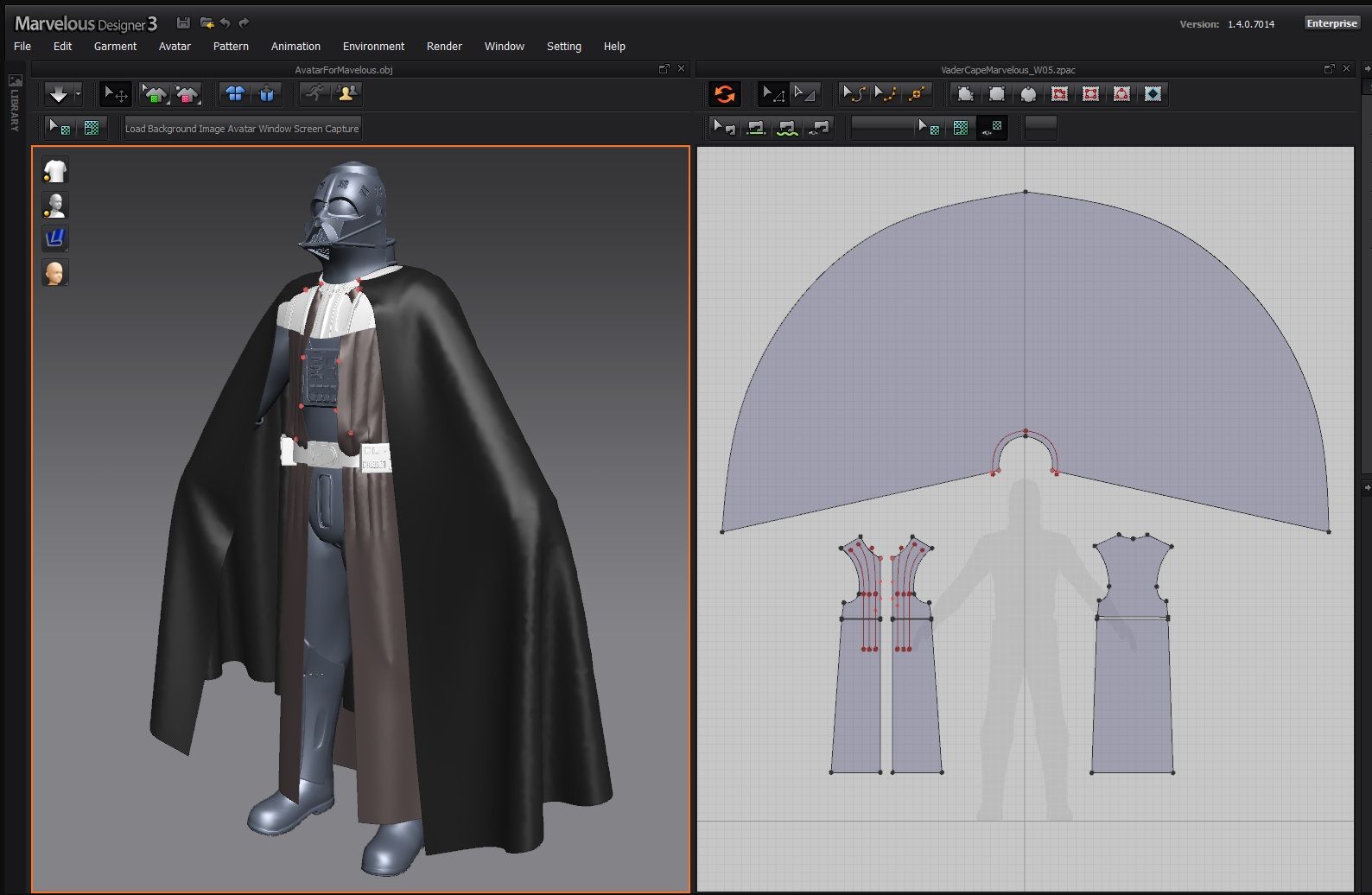Toggle show texture eye icon in pattern toolbar
The height and width of the screenshot is (895, 1372).
click(x=992, y=128)
